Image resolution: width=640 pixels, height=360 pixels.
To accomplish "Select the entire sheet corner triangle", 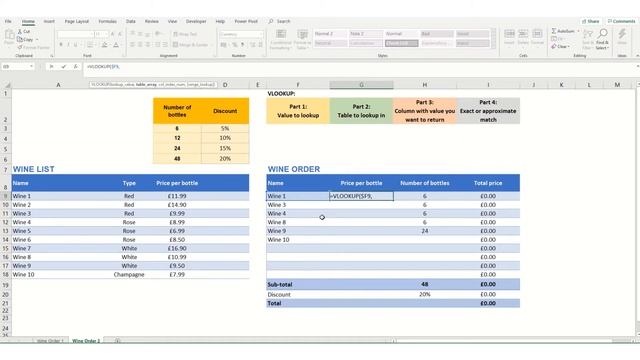I will 7,85.
